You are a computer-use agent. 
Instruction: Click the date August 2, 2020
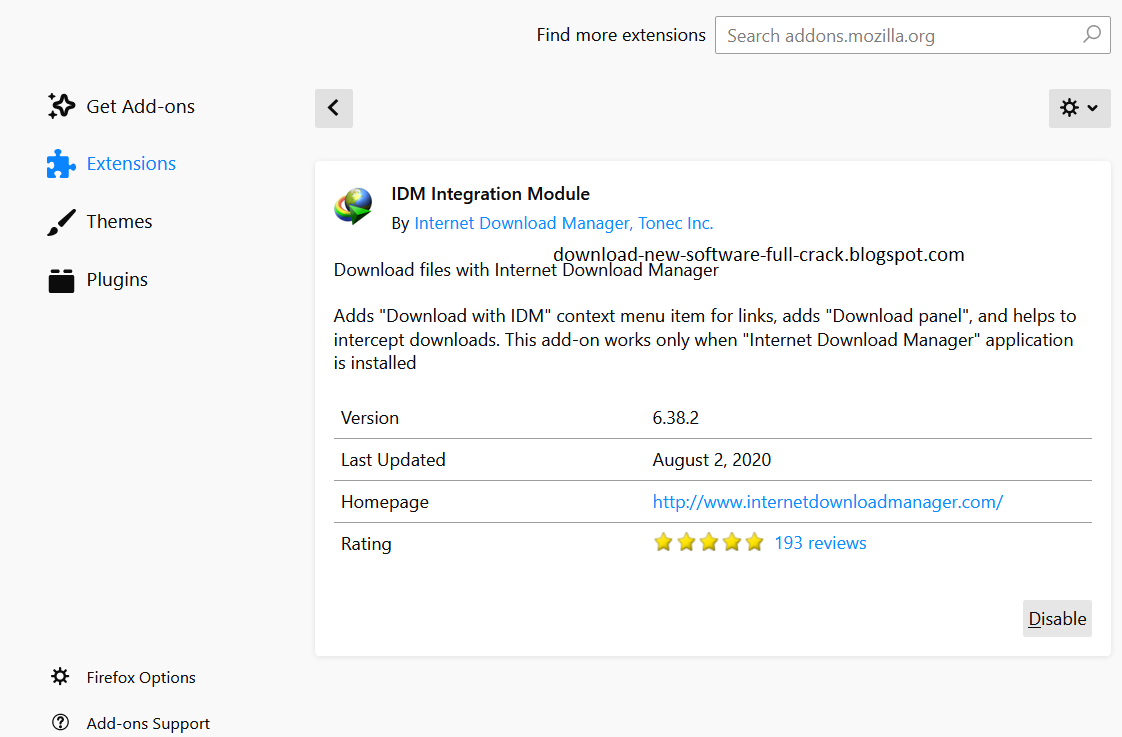tap(712, 459)
